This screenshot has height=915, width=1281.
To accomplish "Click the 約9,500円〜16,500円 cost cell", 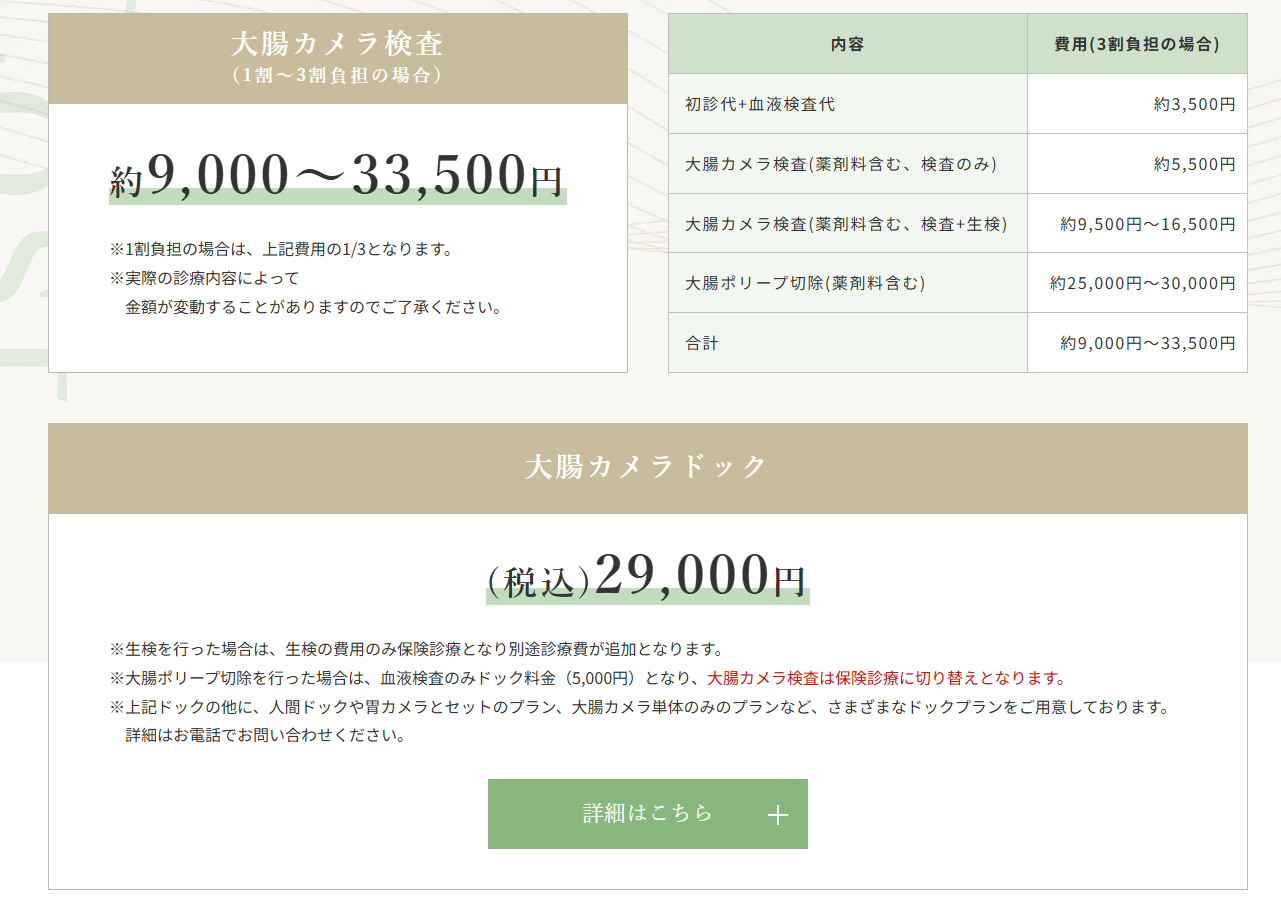I will pos(1147,224).
